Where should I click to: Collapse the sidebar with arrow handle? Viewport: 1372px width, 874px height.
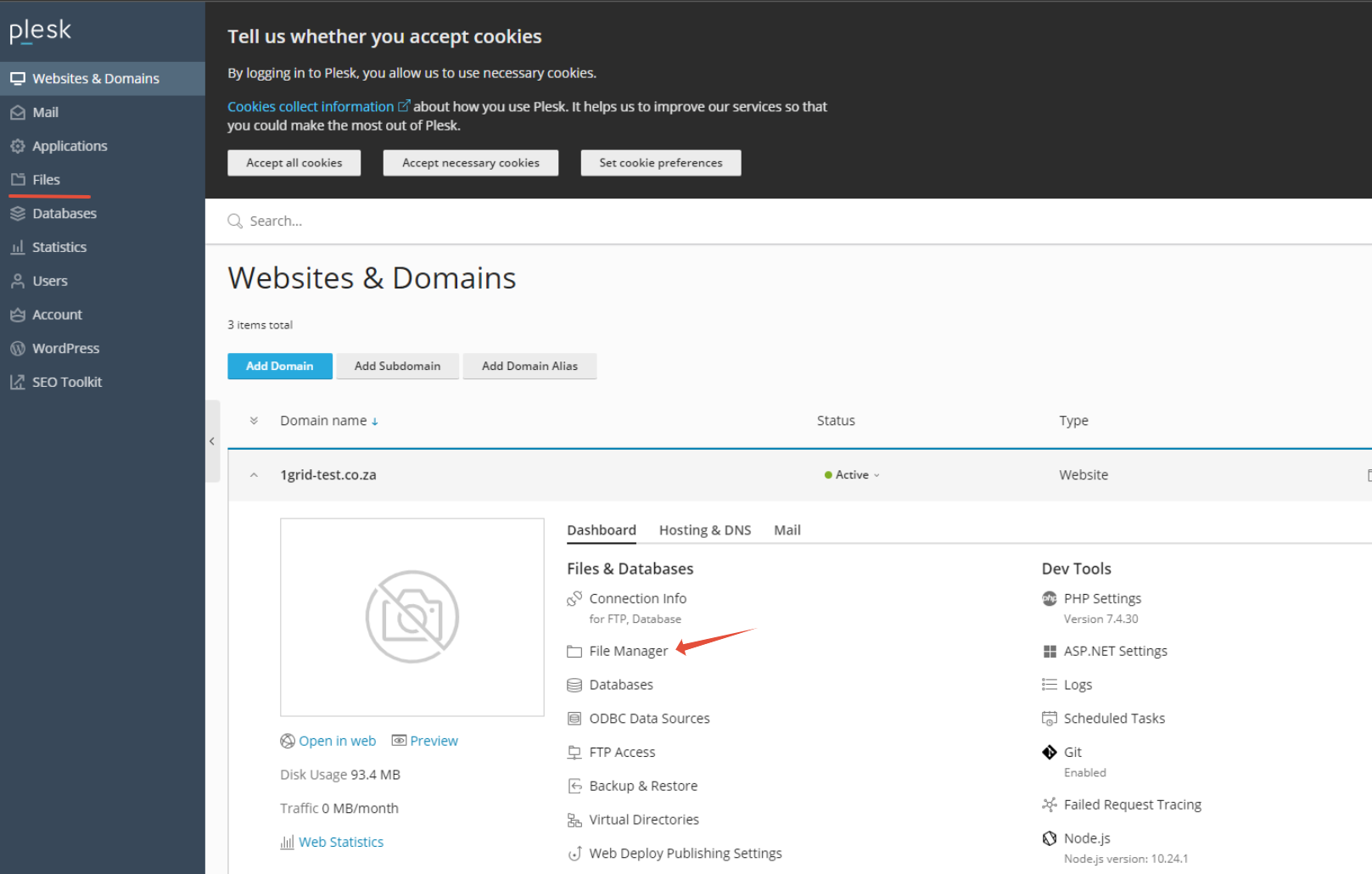click(212, 441)
